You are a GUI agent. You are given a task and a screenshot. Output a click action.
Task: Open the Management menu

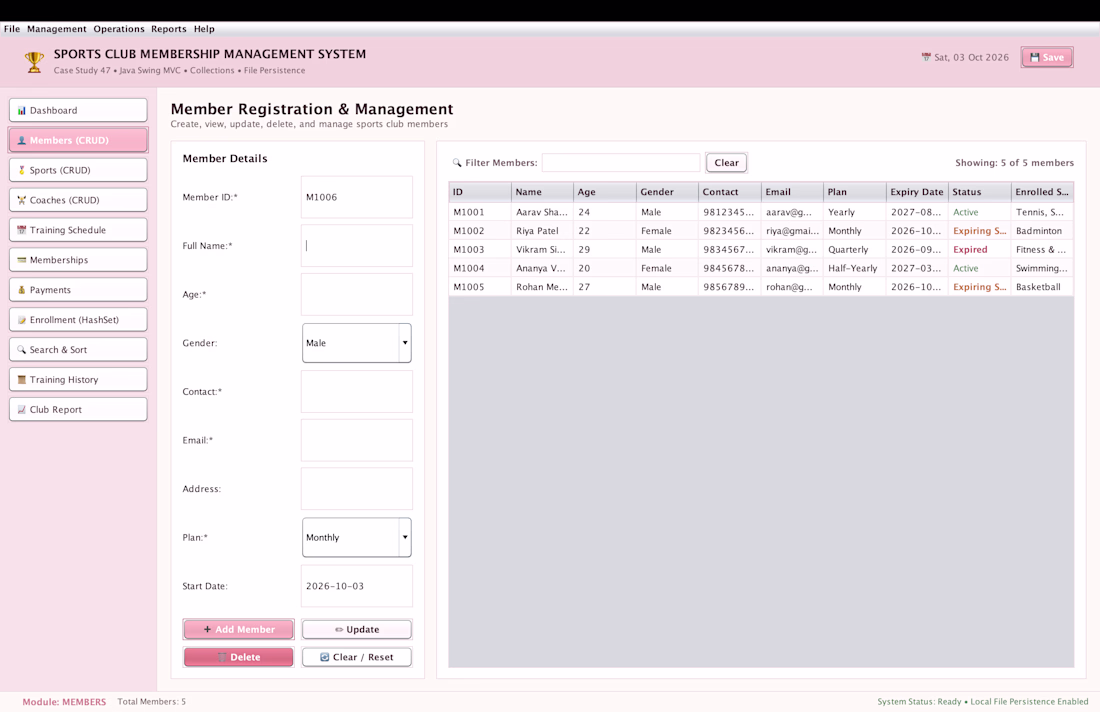(57, 29)
